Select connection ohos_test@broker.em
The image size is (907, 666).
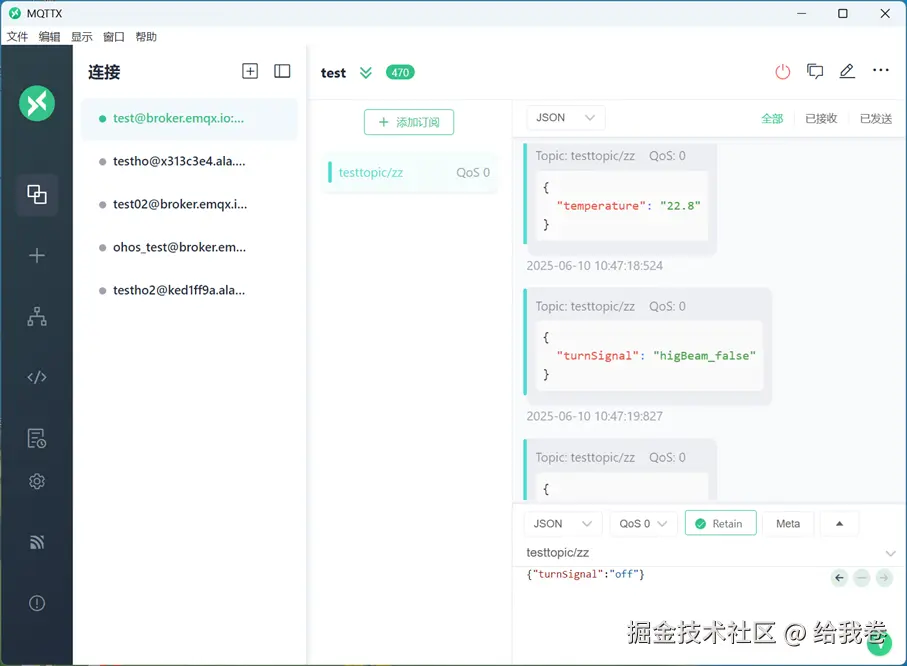point(189,247)
